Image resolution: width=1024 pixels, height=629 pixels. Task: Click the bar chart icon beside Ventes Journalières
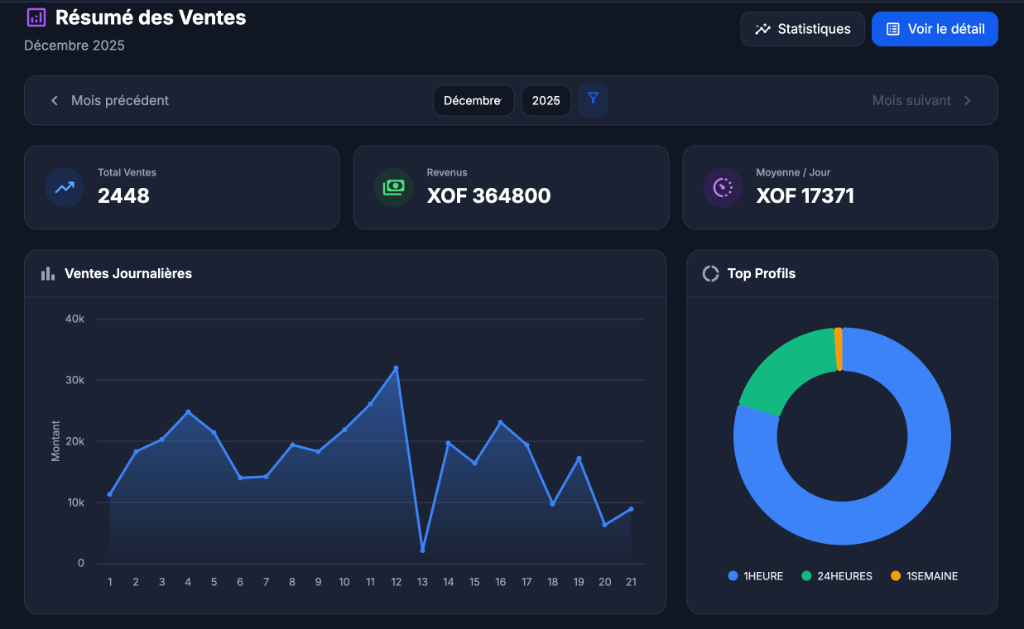click(x=47, y=273)
